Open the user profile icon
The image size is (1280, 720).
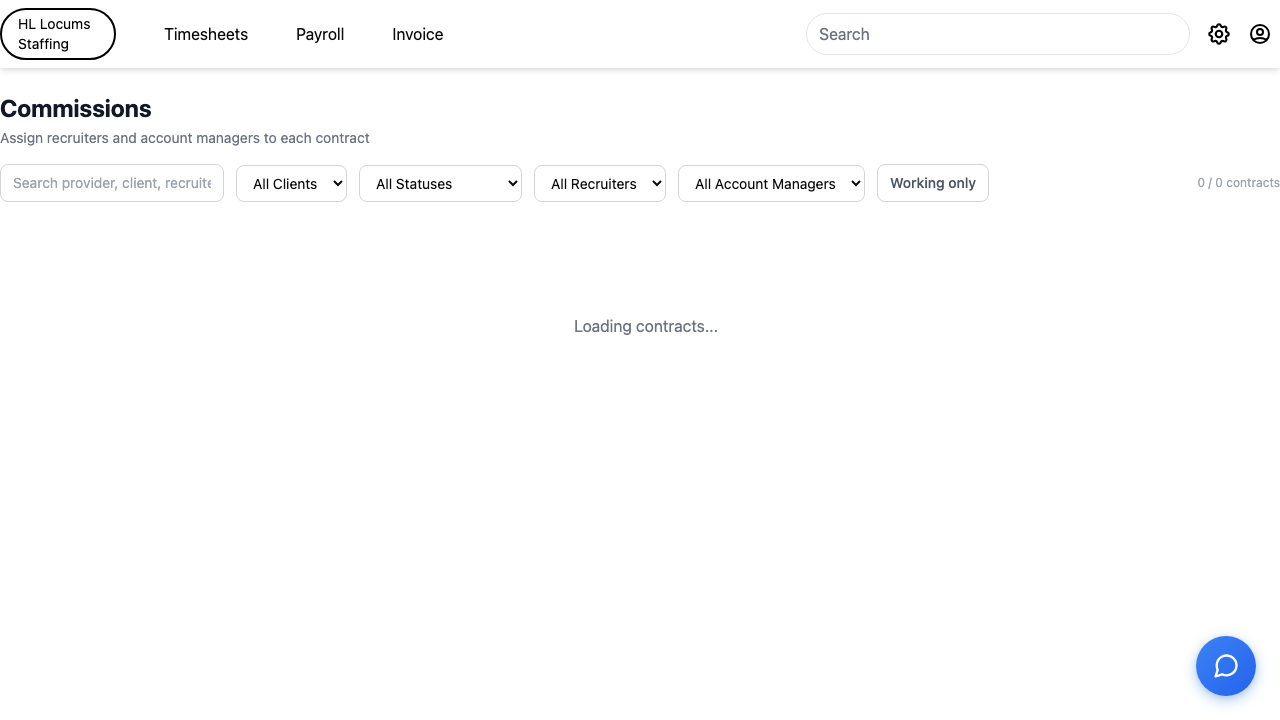(1260, 34)
